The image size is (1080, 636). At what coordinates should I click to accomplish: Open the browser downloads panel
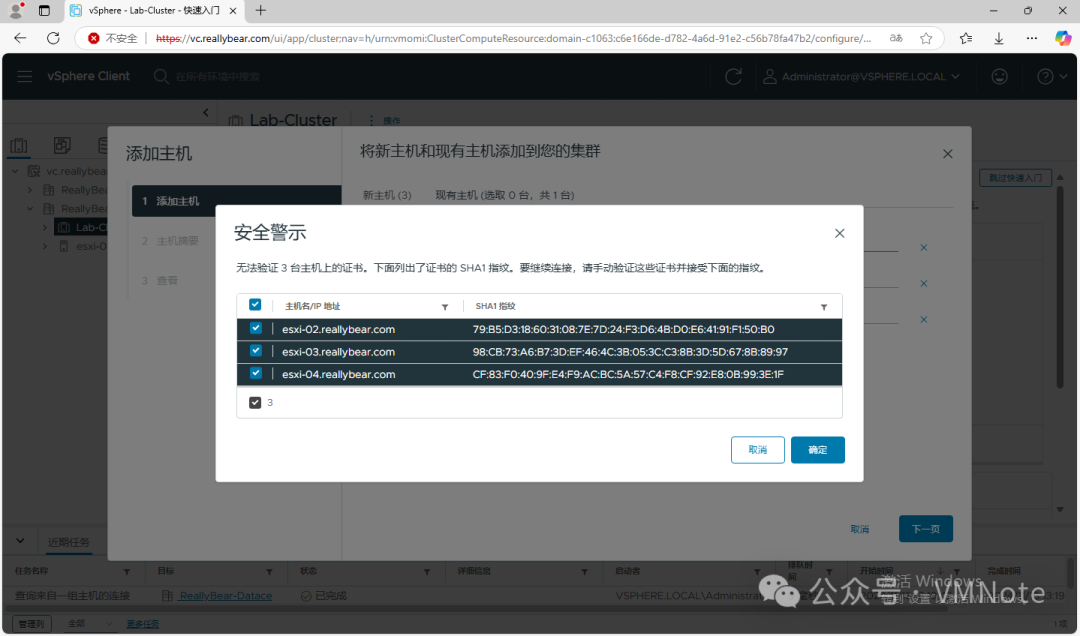(999, 39)
